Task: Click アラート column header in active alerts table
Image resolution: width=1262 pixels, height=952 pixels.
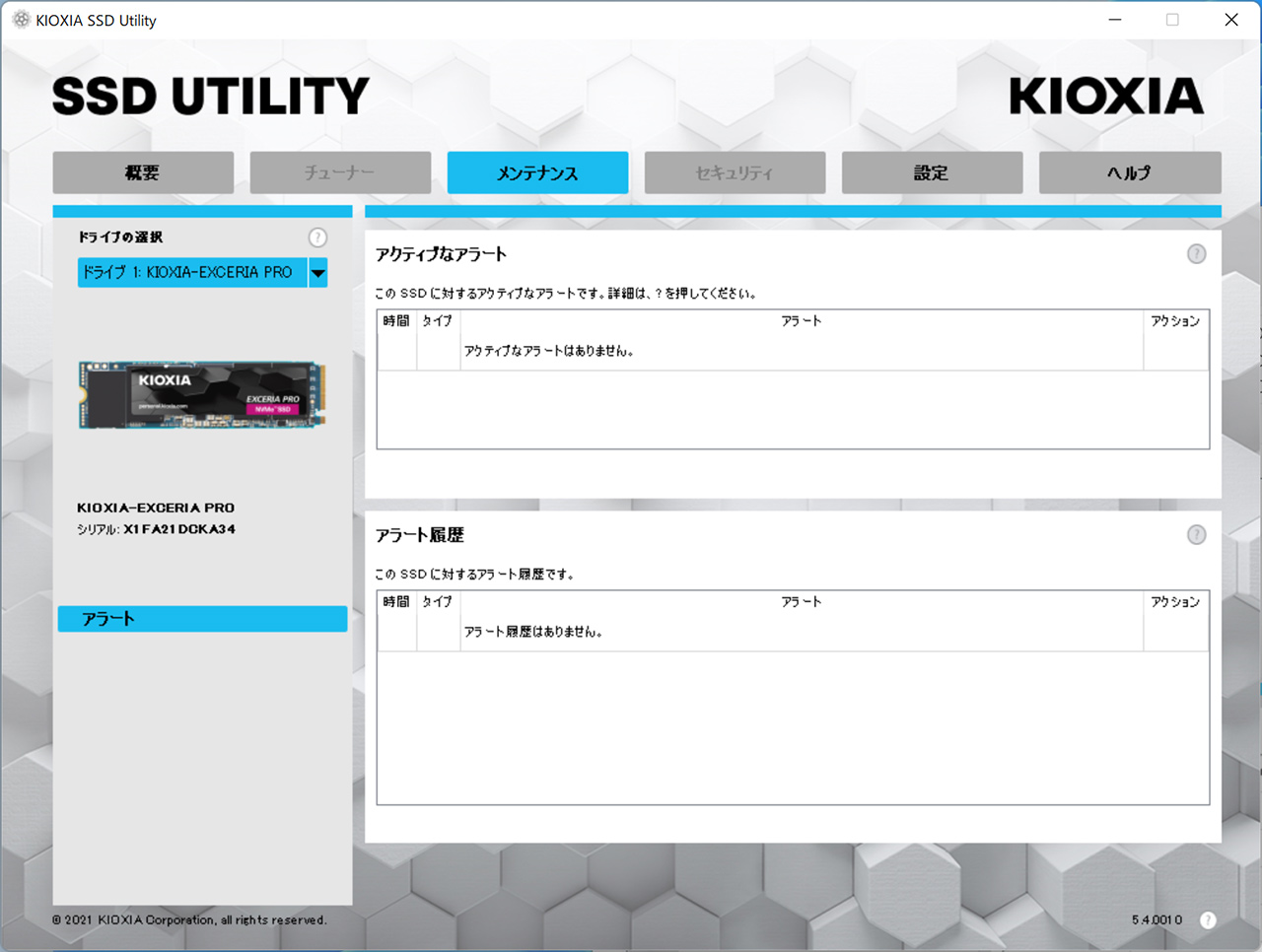Action: click(x=801, y=321)
